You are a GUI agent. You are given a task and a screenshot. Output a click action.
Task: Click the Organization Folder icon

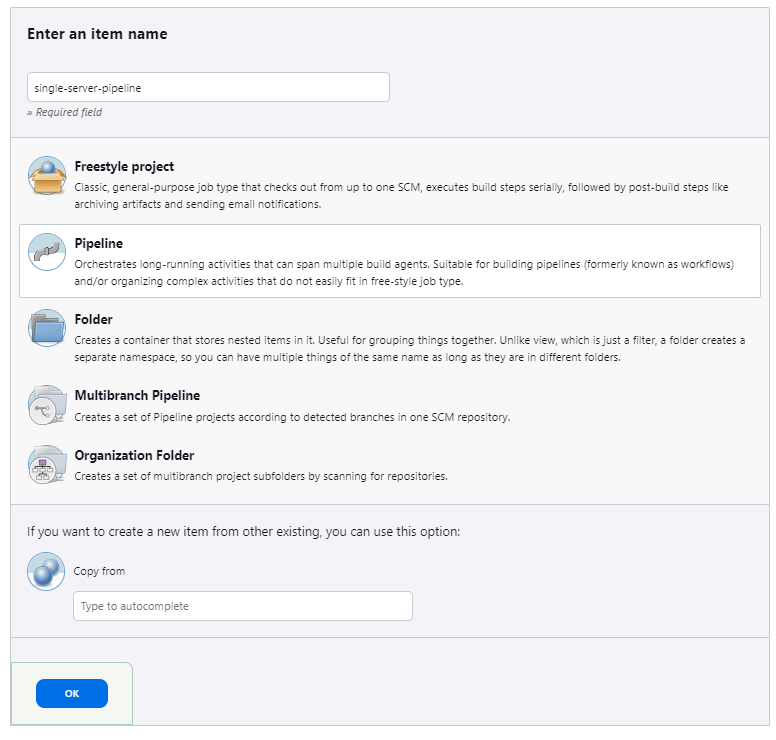[x=47, y=464]
